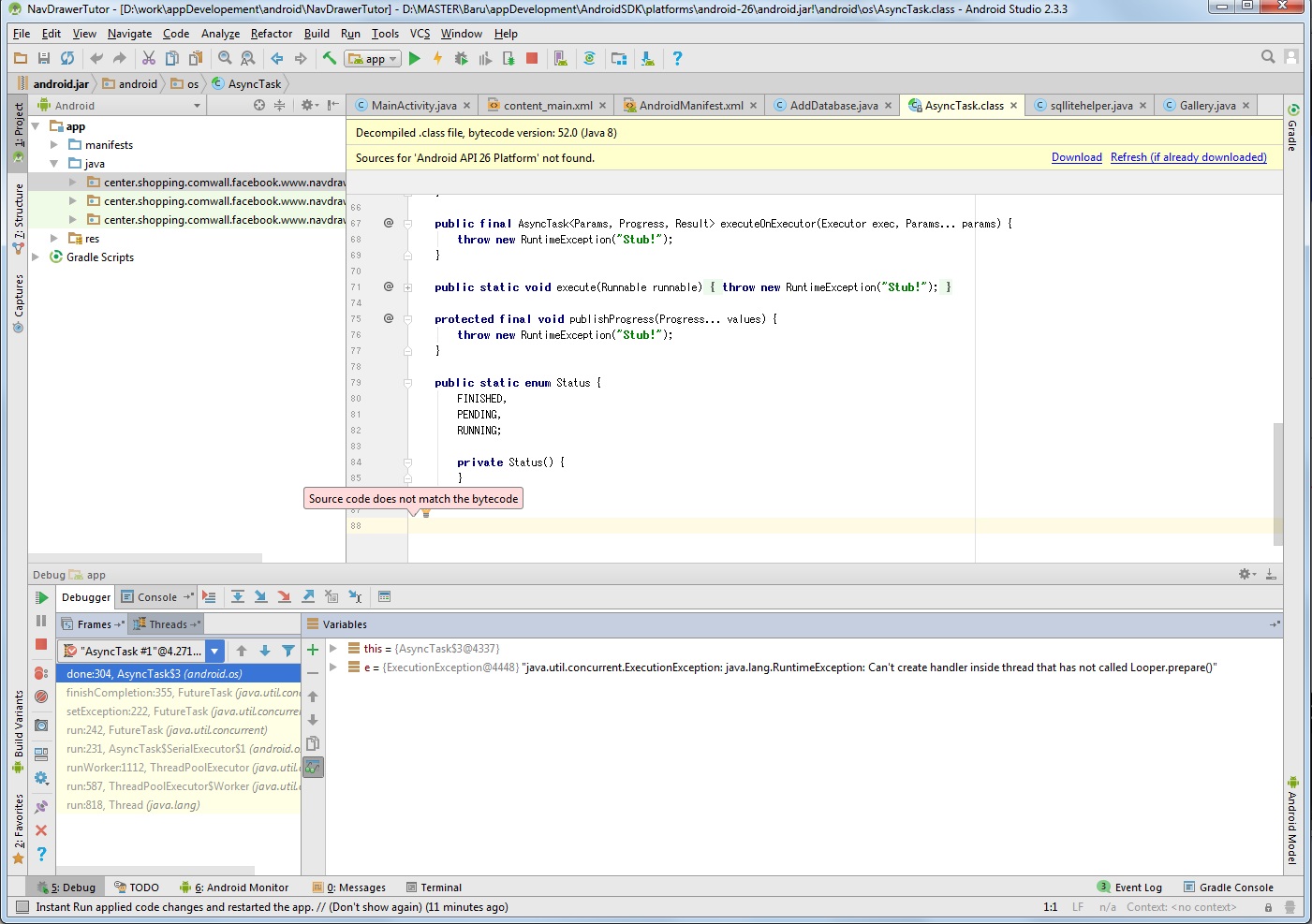Toggle the code fold marker at line 71
This screenshot has height=924, width=1312.
pyautogui.click(x=408, y=287)
